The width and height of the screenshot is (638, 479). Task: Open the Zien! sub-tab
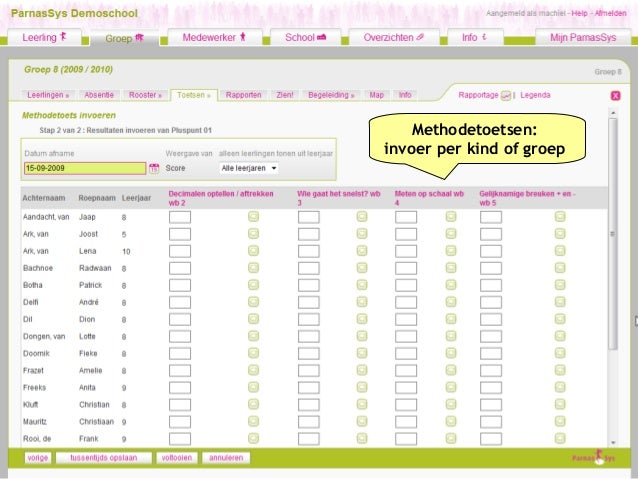coord(285,95)
